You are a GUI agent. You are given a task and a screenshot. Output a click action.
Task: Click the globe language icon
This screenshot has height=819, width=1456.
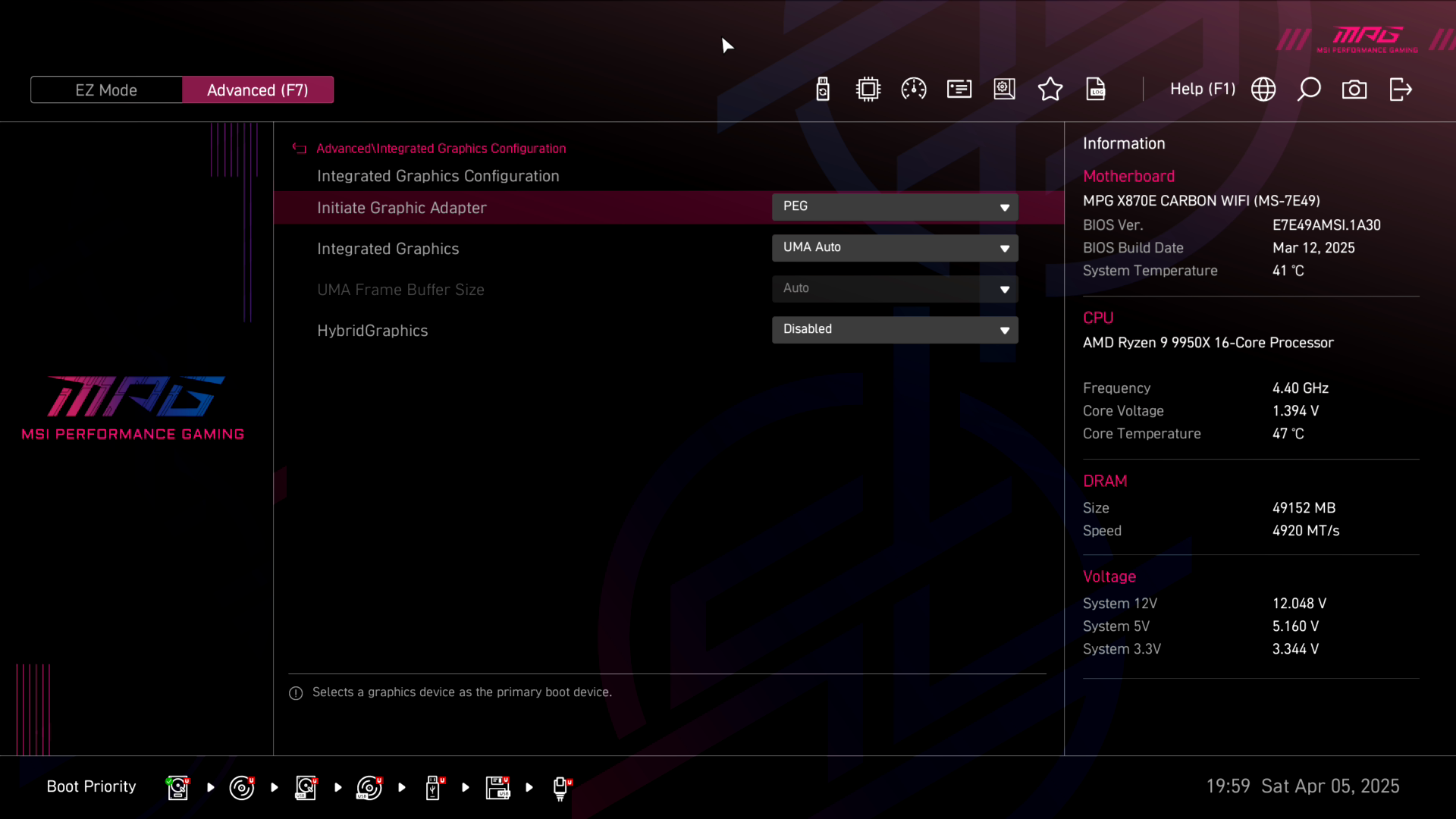pyautogui.click(x=1263, y=89)
